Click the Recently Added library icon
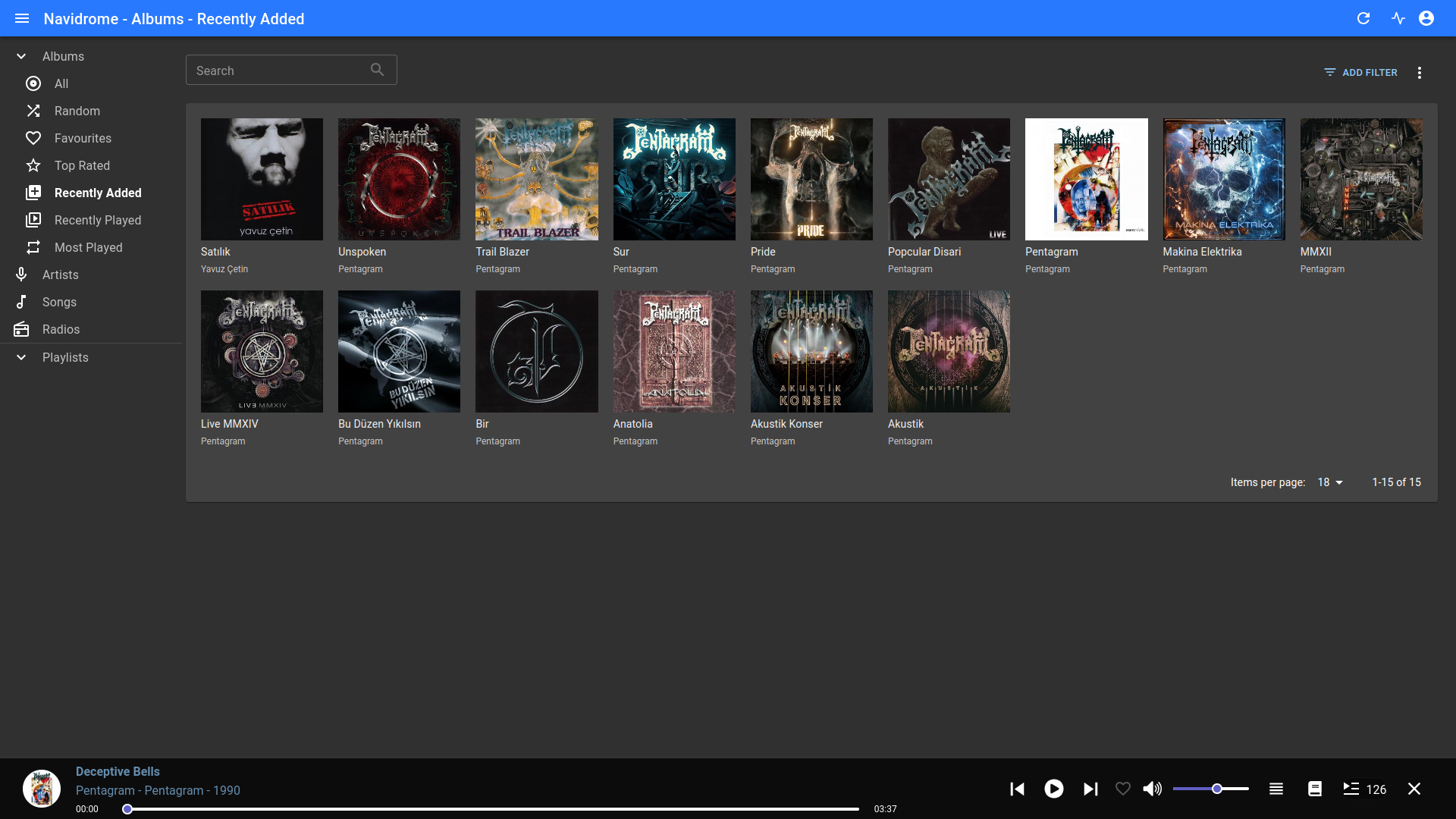The height and width of the screenshot is (819, 1456). (33, 193)
